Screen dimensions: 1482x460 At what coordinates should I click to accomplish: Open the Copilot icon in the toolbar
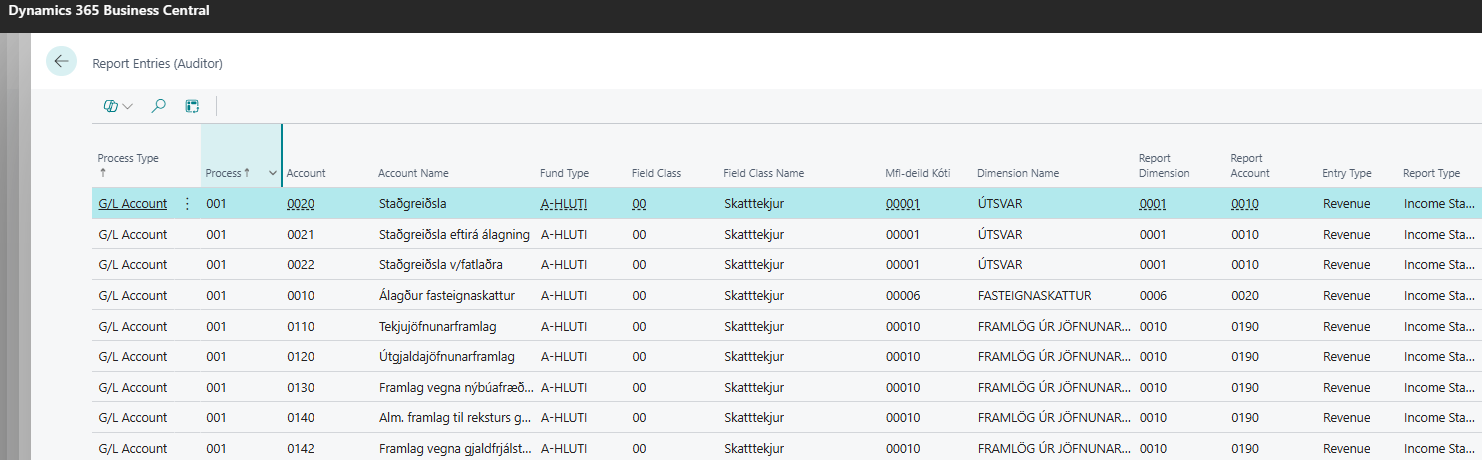(x=111, y=106)
